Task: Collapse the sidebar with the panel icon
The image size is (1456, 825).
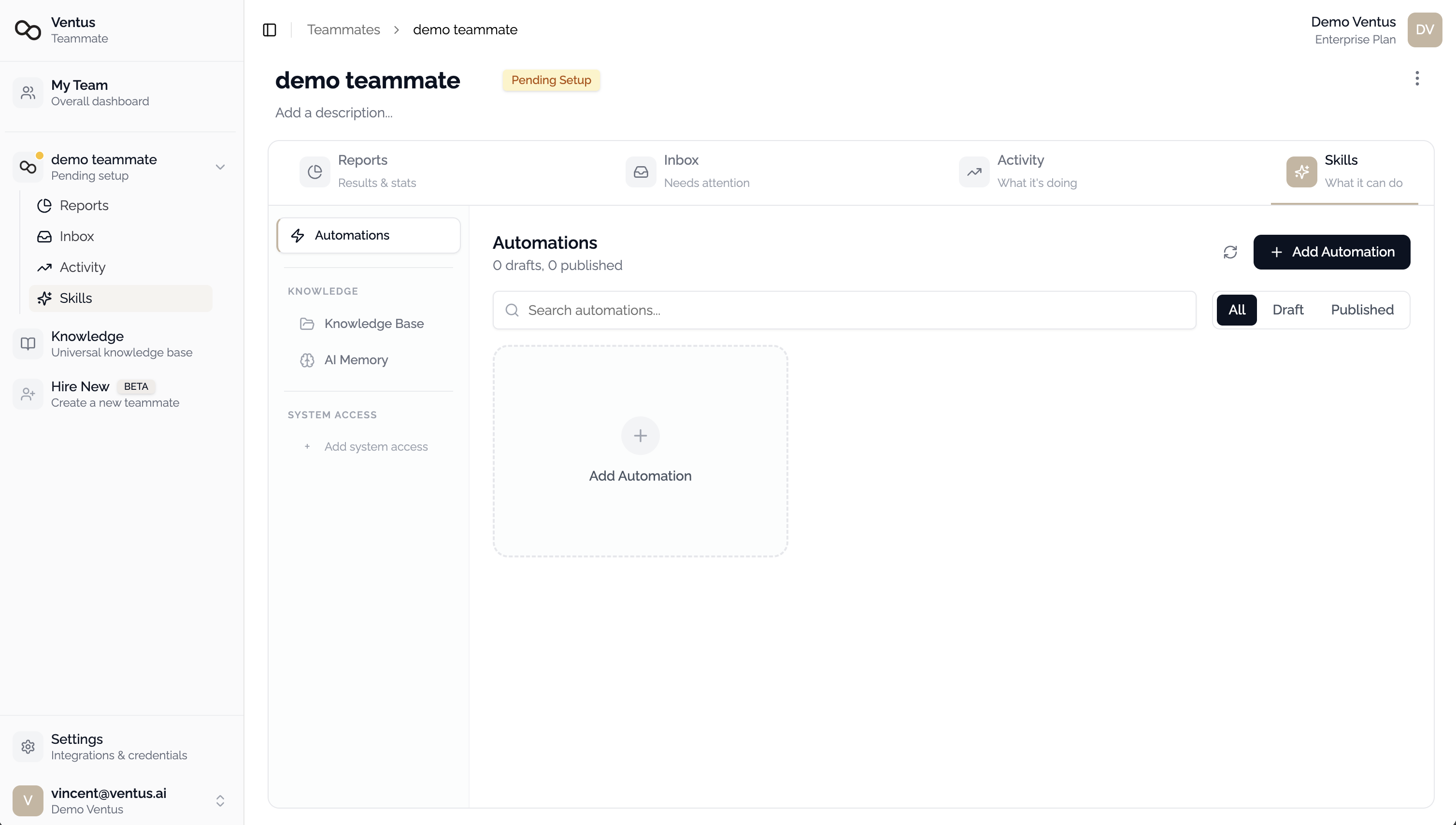Action: coord(269,29)
